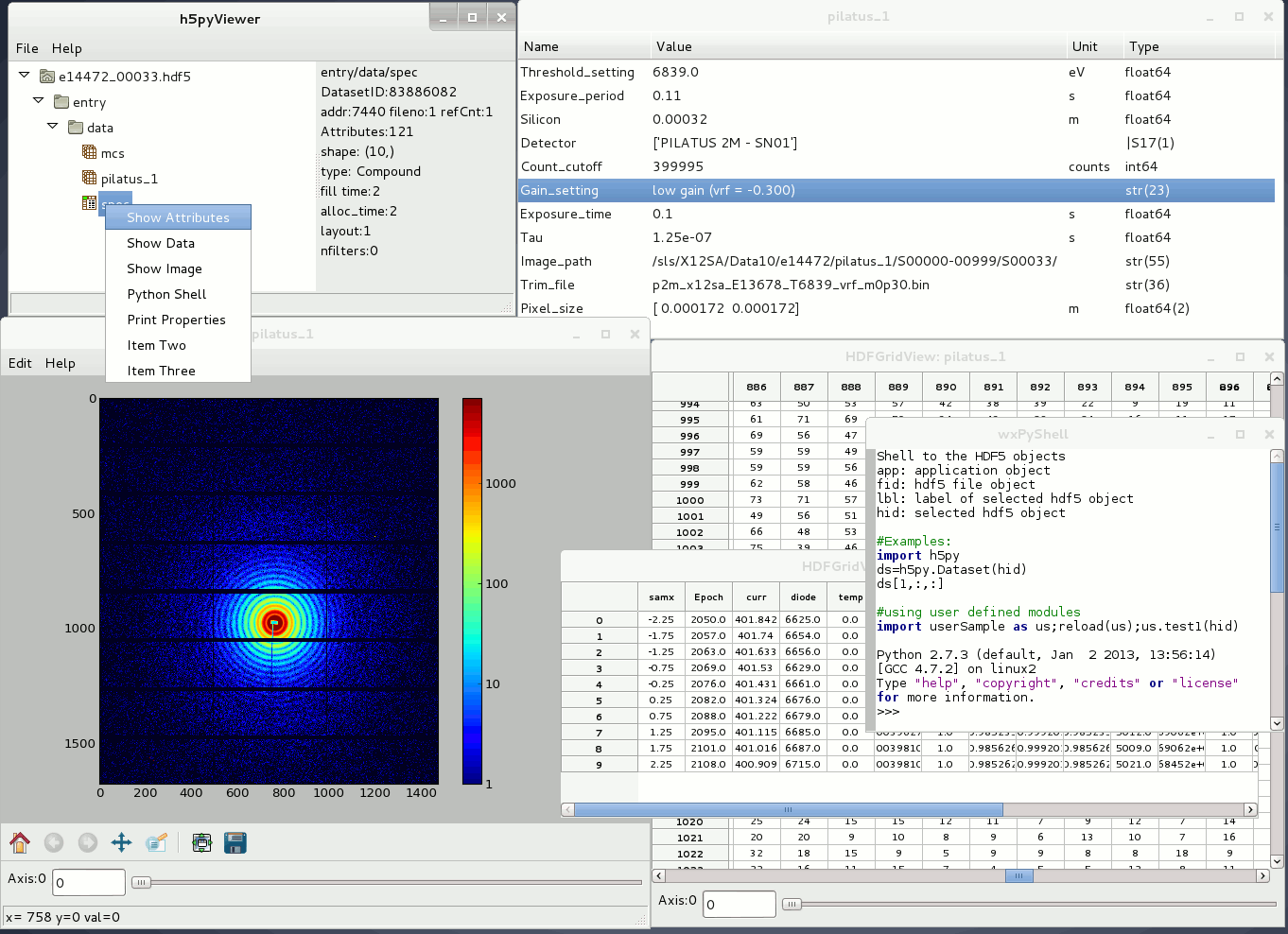The width and height of the screenshot is (1288, 934).
Task: Select the Zoom-to-rectangle tool icon
Action: [156, 842]
